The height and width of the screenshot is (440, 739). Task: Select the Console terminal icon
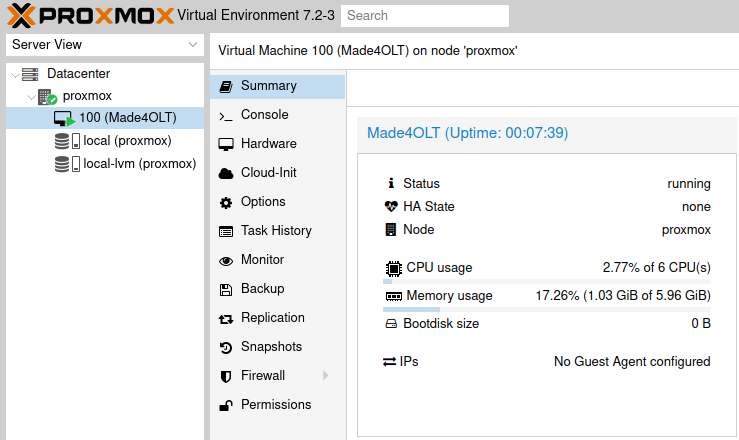click(x=225, y=115)
